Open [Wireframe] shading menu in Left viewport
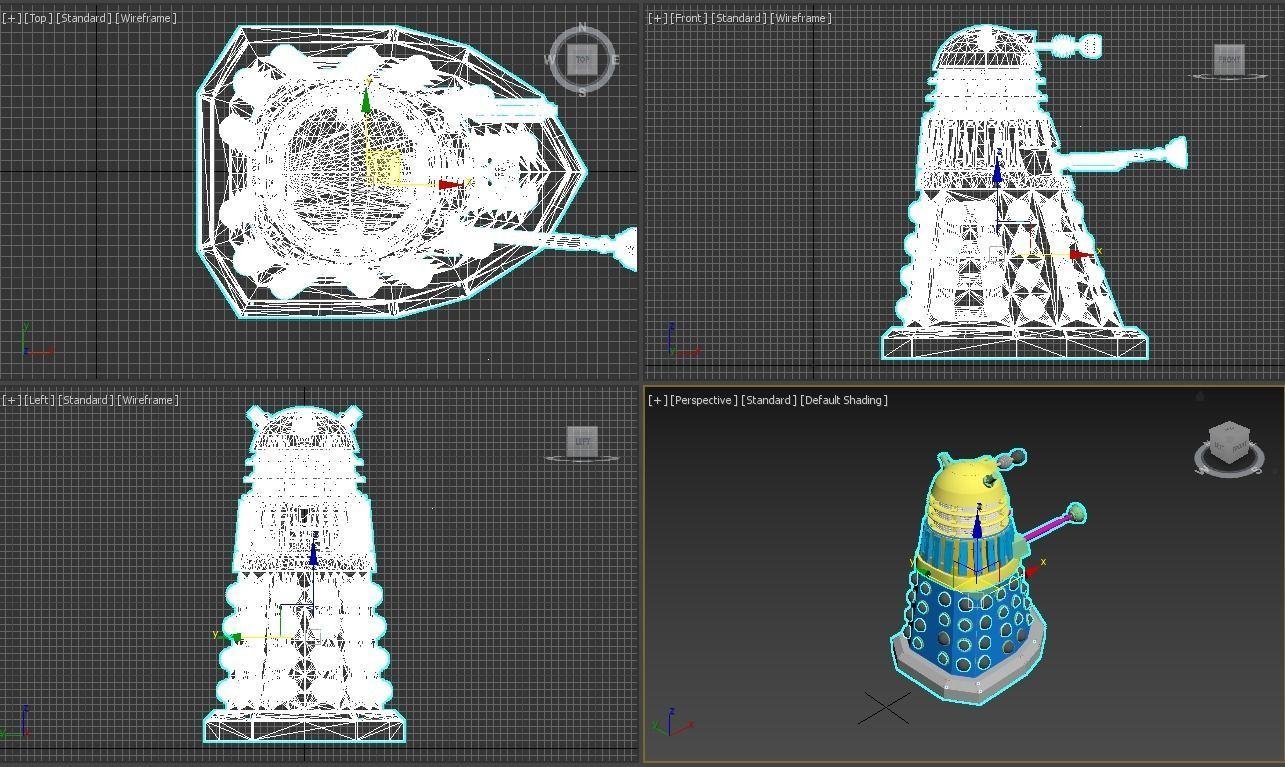 coord(148,400)
